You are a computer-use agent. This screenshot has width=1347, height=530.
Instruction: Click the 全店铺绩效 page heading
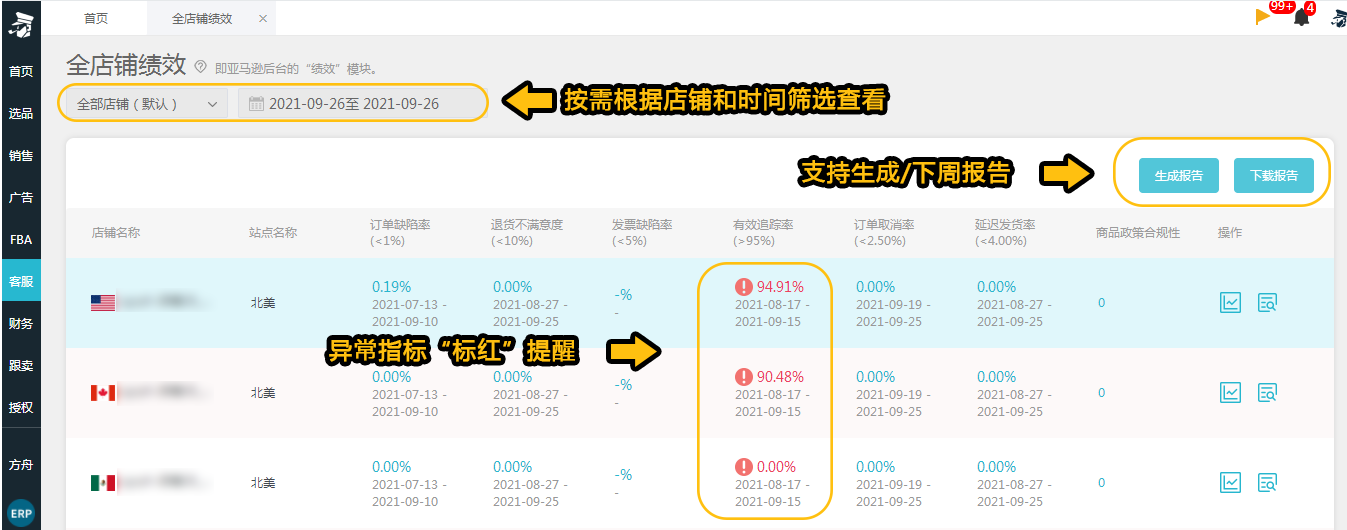point(126,65)
